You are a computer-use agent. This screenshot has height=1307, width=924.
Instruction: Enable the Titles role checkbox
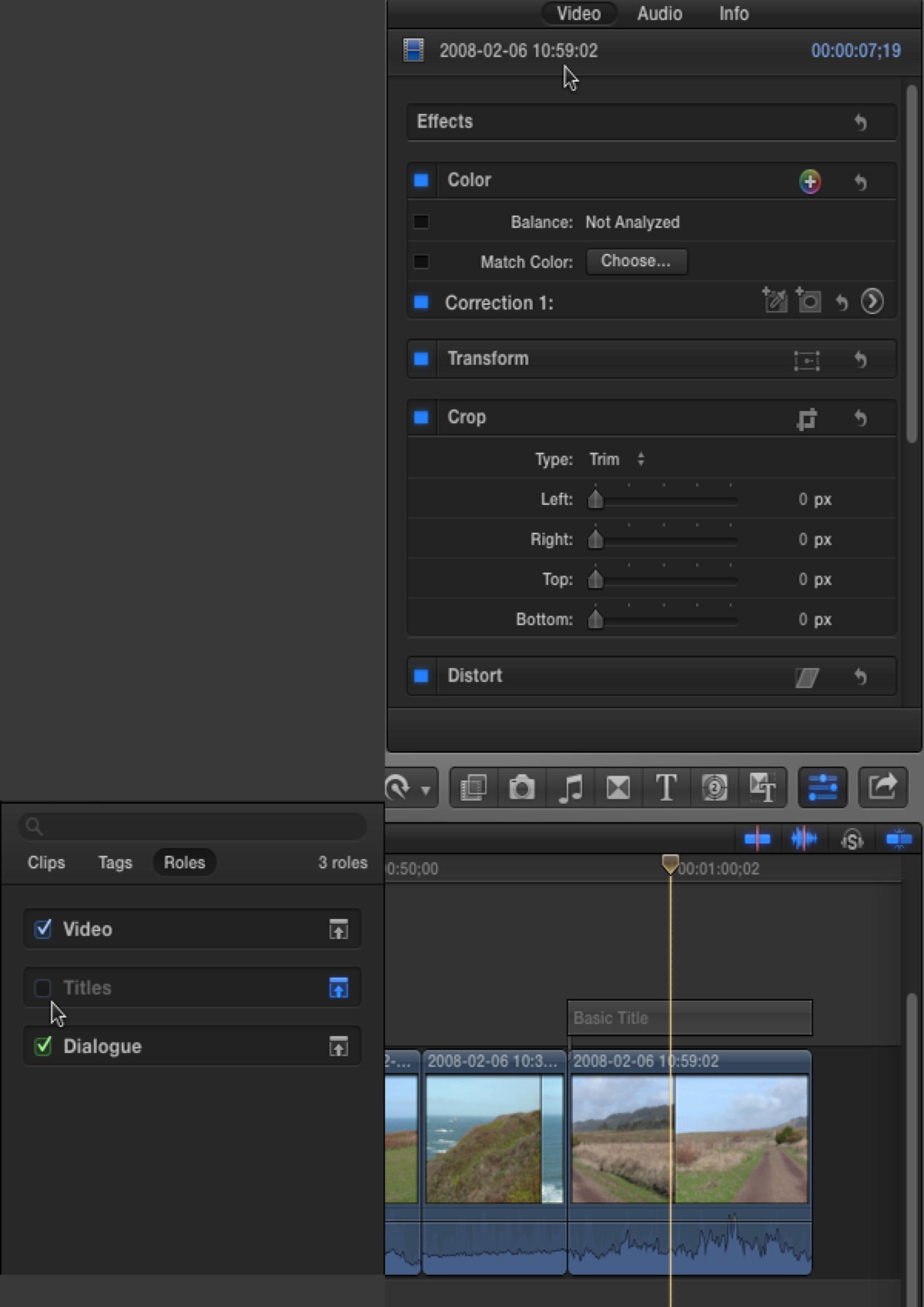click(43, 988)
